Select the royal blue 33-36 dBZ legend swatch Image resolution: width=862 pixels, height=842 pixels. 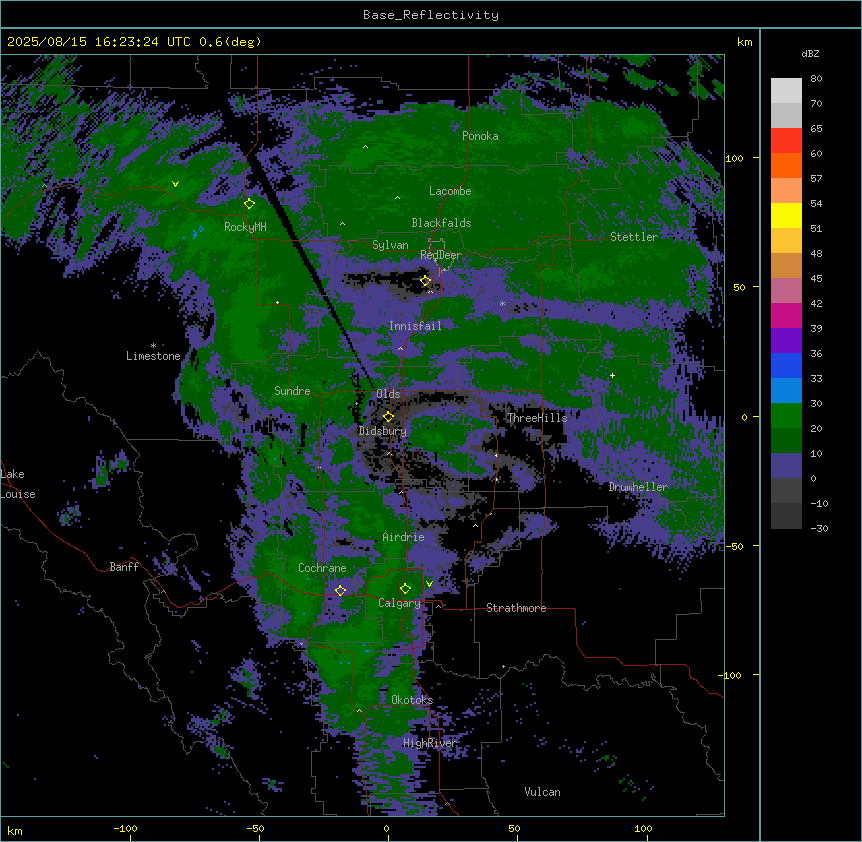click(786, 365)
